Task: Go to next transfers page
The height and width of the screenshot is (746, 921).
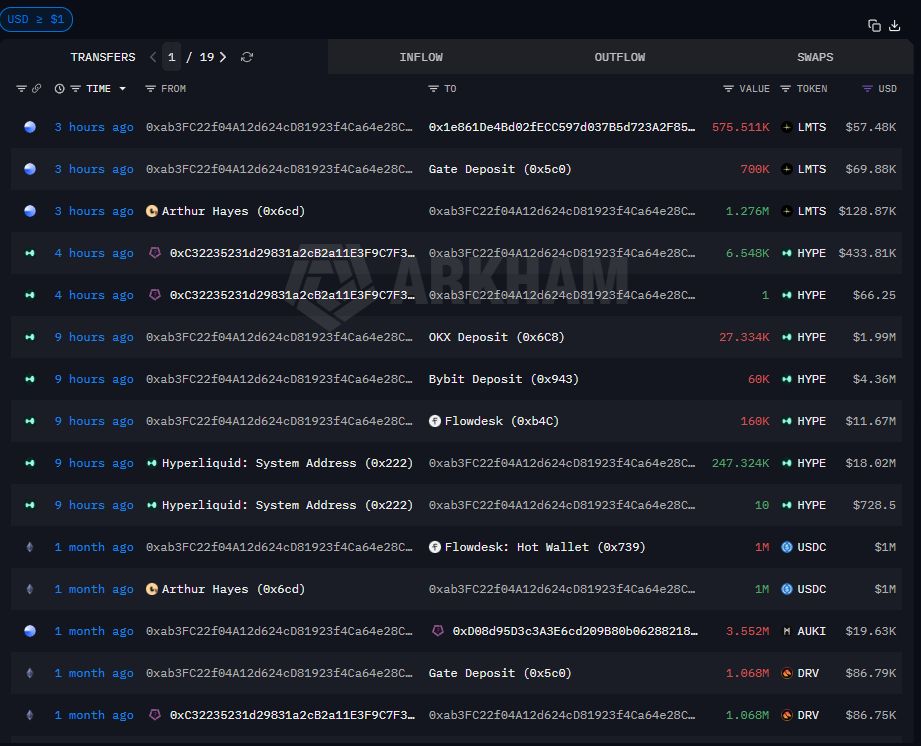Action: pos(223,57)
